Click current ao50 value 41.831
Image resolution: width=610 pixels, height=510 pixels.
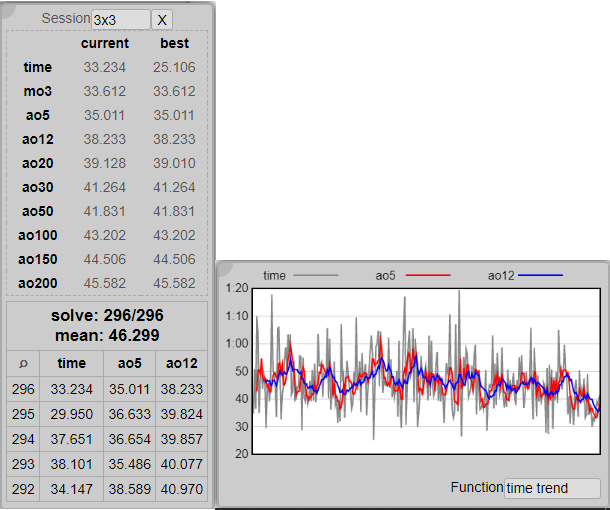click(x=105, y=211)
